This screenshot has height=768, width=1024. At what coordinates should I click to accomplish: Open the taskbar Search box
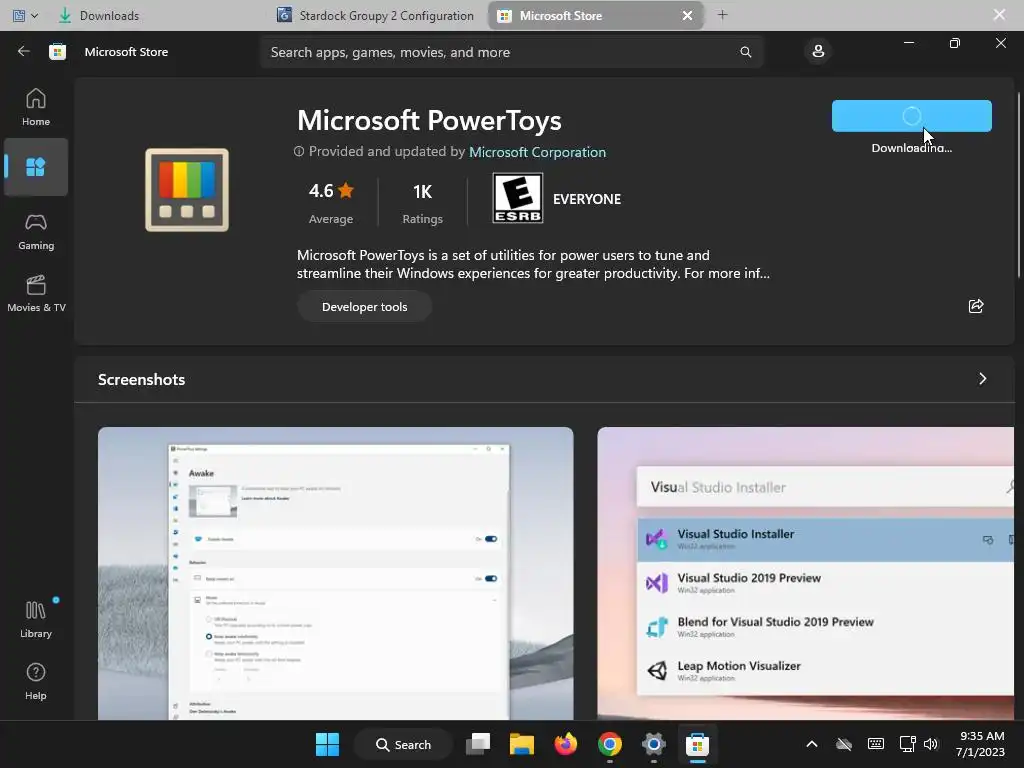(403, 744)
